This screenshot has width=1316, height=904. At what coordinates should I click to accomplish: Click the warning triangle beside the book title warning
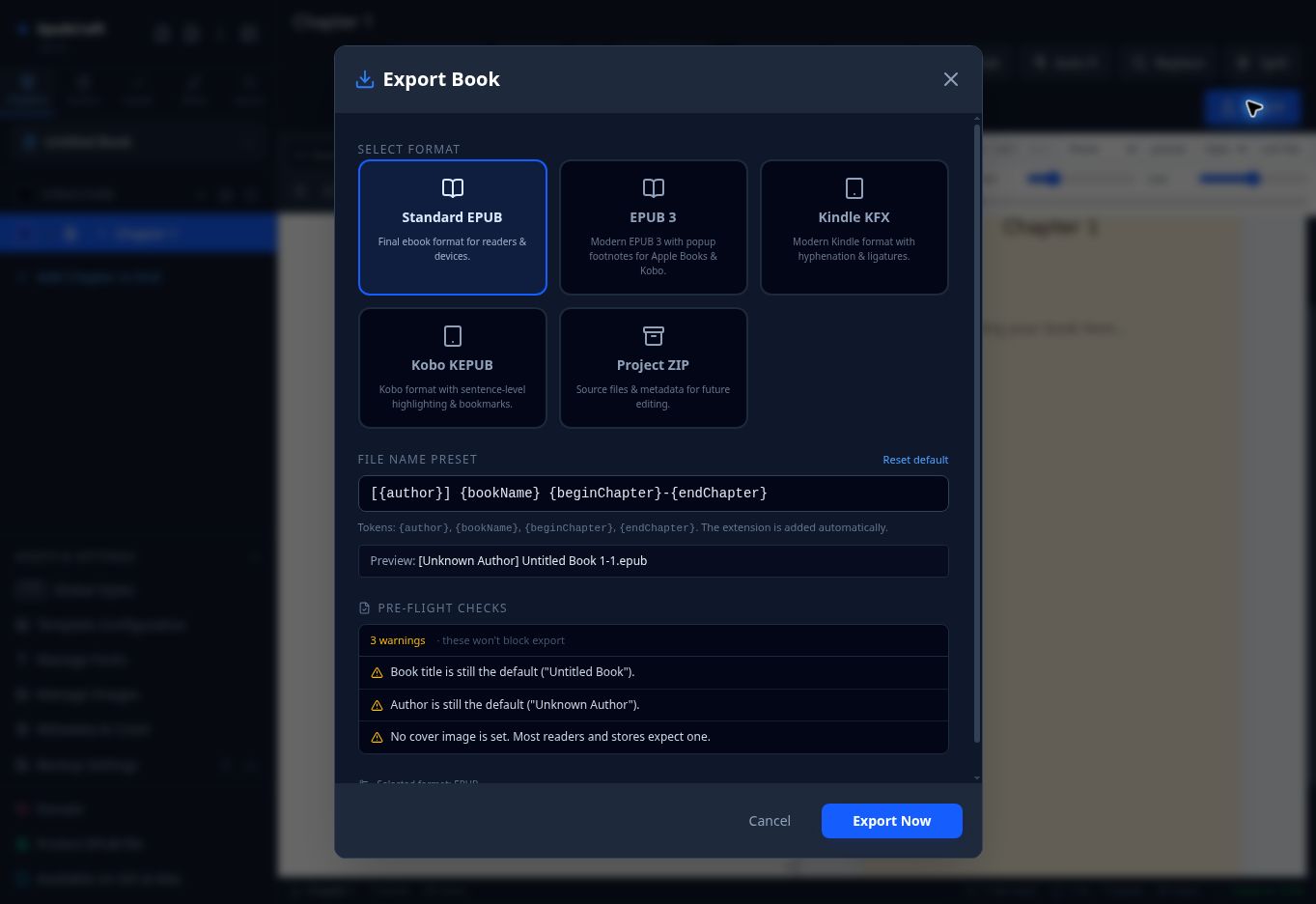[378, 672]
